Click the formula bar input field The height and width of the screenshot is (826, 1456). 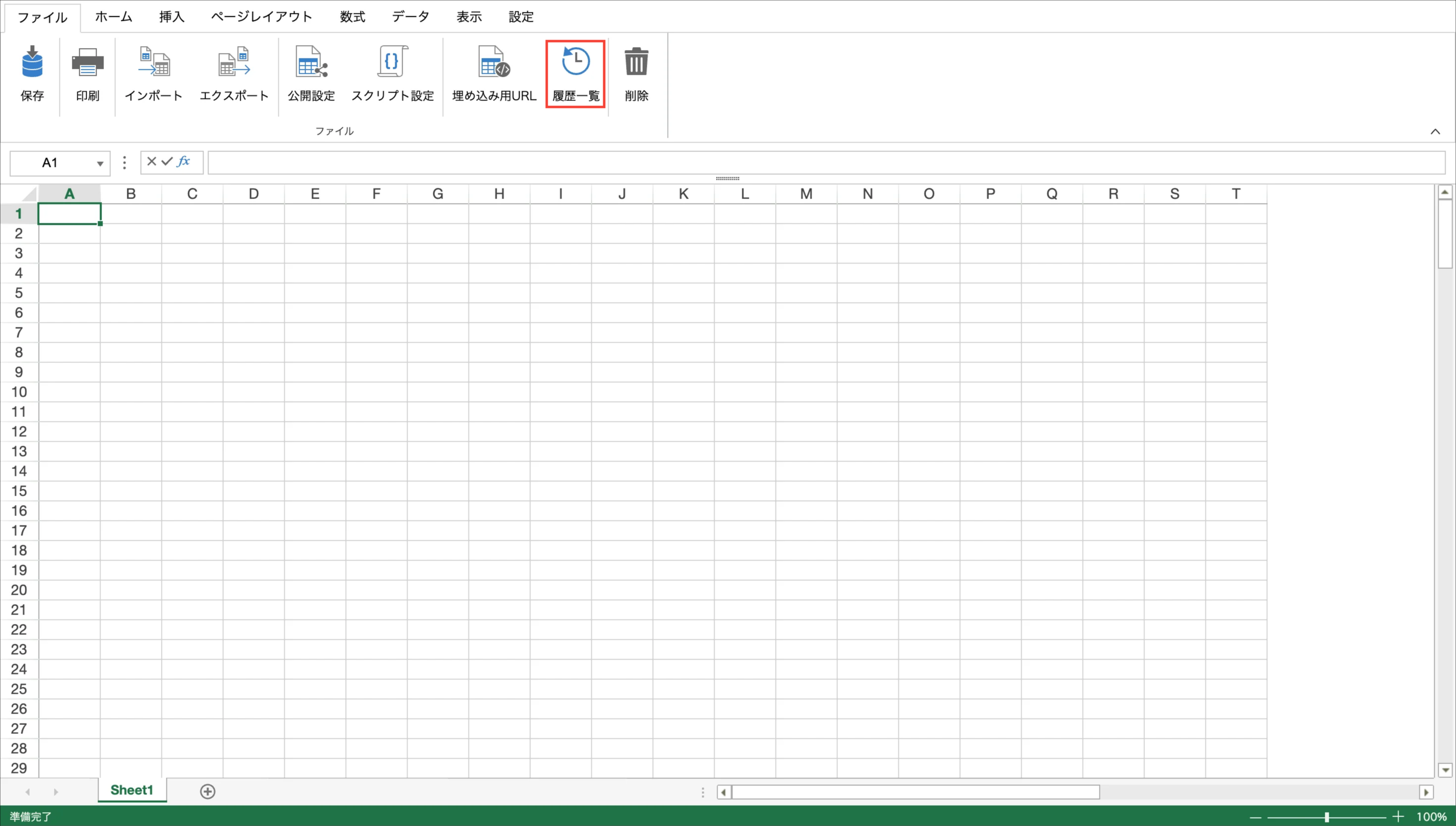coord(825,163)
